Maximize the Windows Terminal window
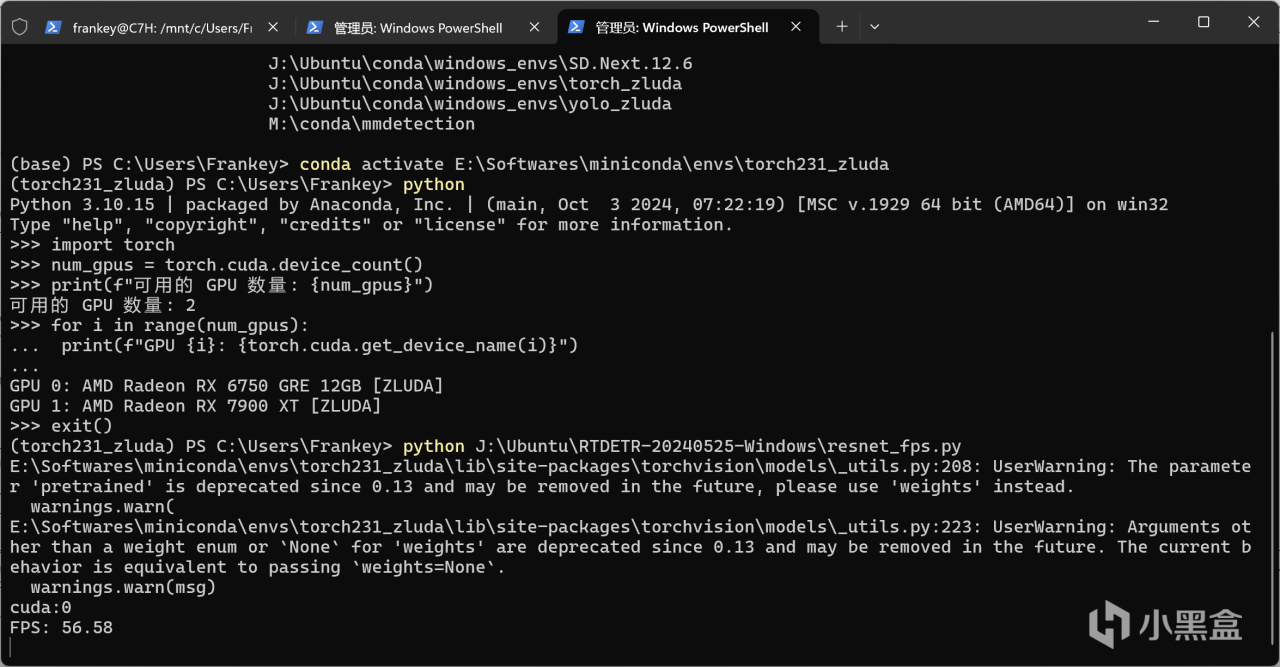1280x667 pixels. click(1203, 22)
